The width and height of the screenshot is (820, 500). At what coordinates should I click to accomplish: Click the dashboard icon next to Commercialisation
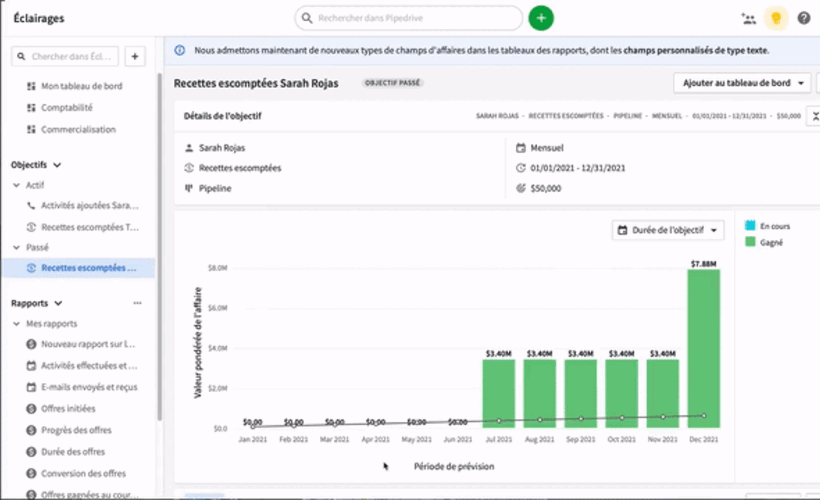click(x=31, y=129)
